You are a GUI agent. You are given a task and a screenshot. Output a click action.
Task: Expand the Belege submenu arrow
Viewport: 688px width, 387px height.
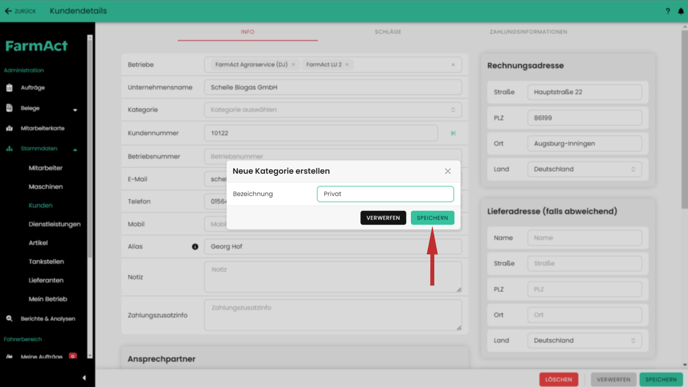[75, 110]
